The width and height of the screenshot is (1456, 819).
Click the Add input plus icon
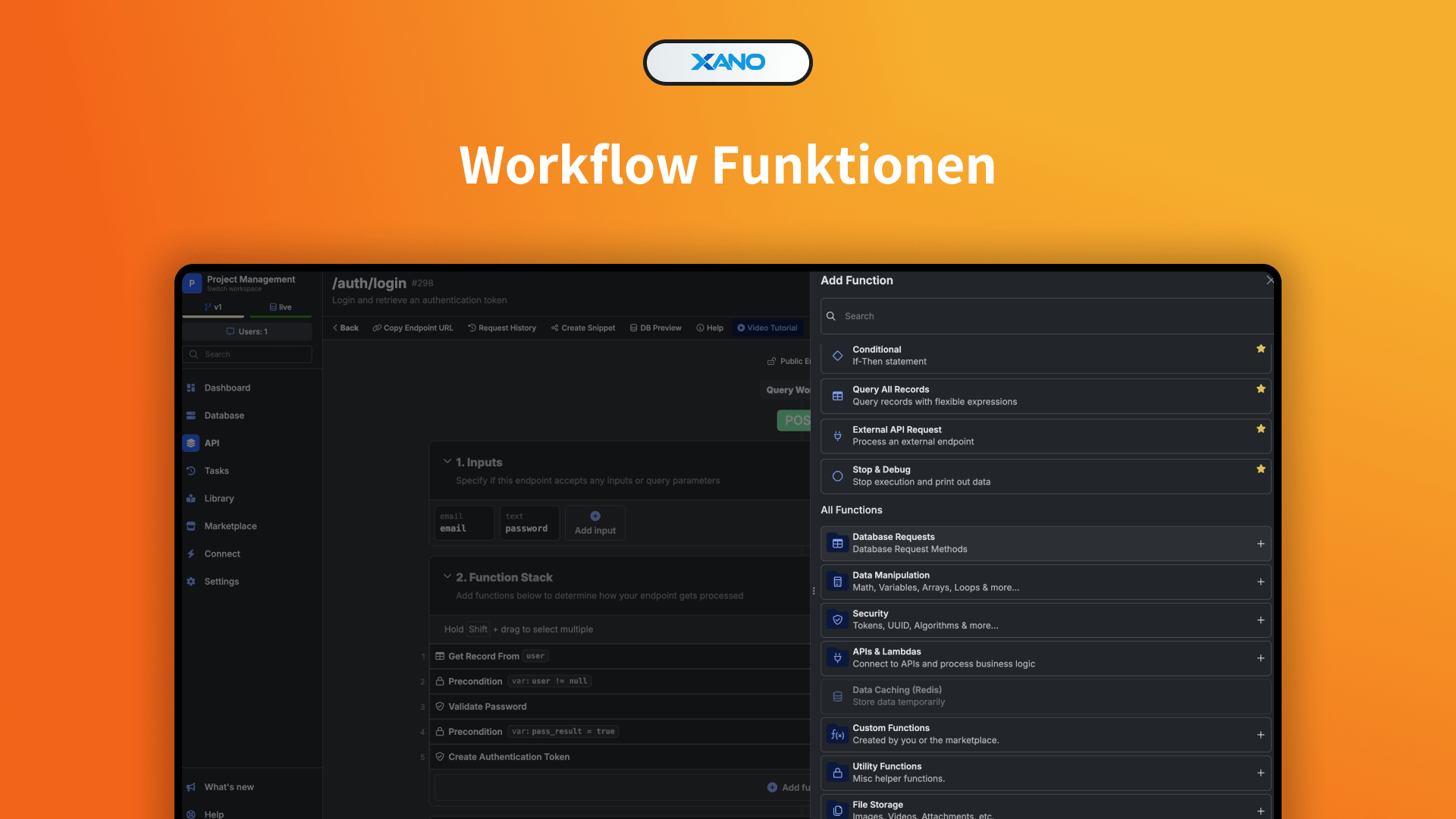tap(595, 516)
